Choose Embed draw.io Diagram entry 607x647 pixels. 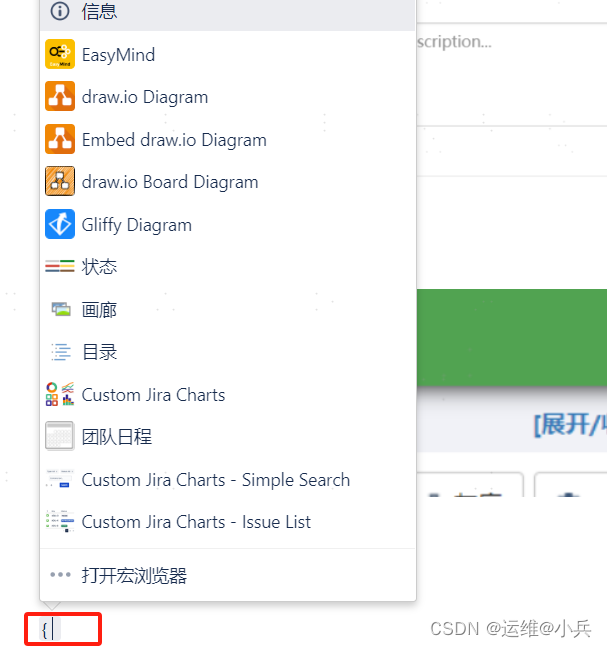(x=227, y=139)
